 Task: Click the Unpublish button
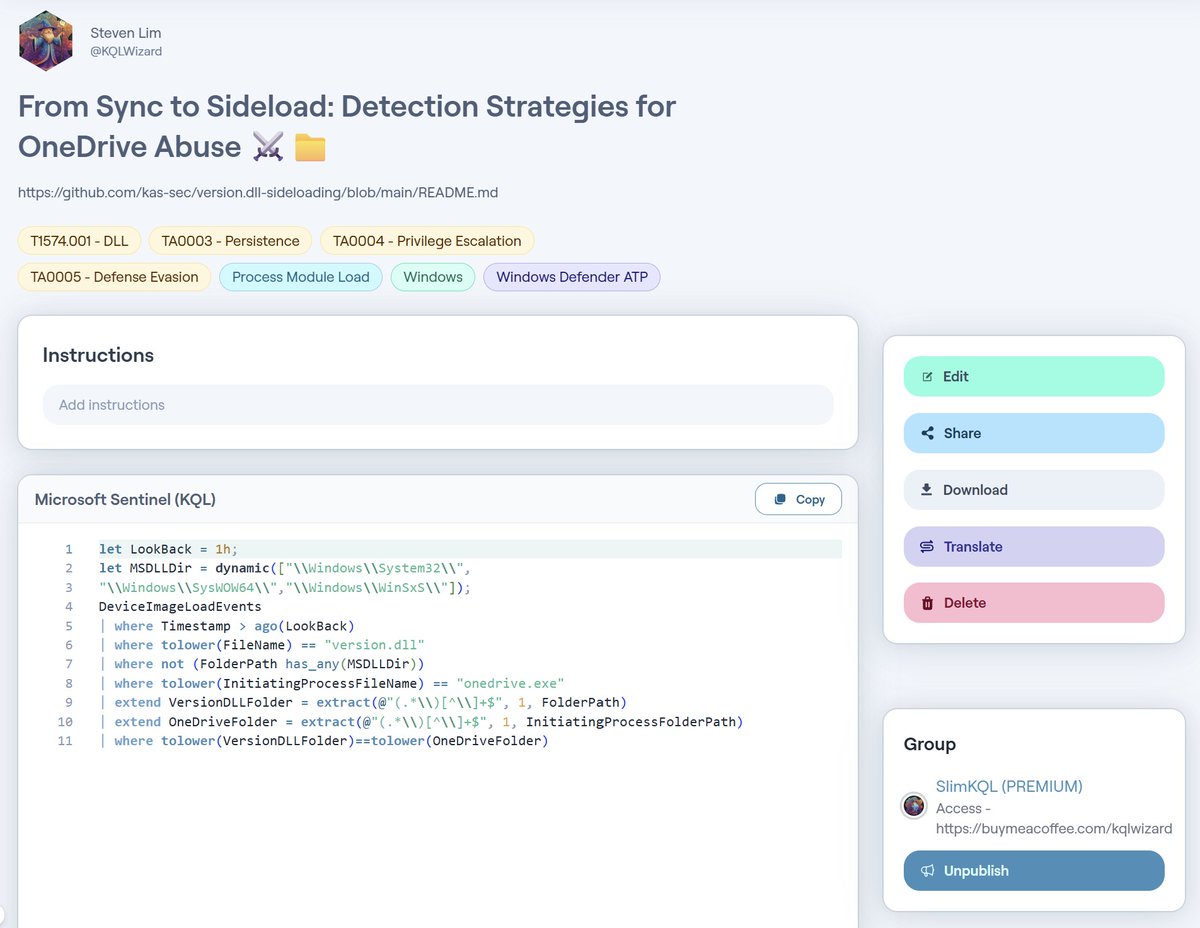[1034, 871]
